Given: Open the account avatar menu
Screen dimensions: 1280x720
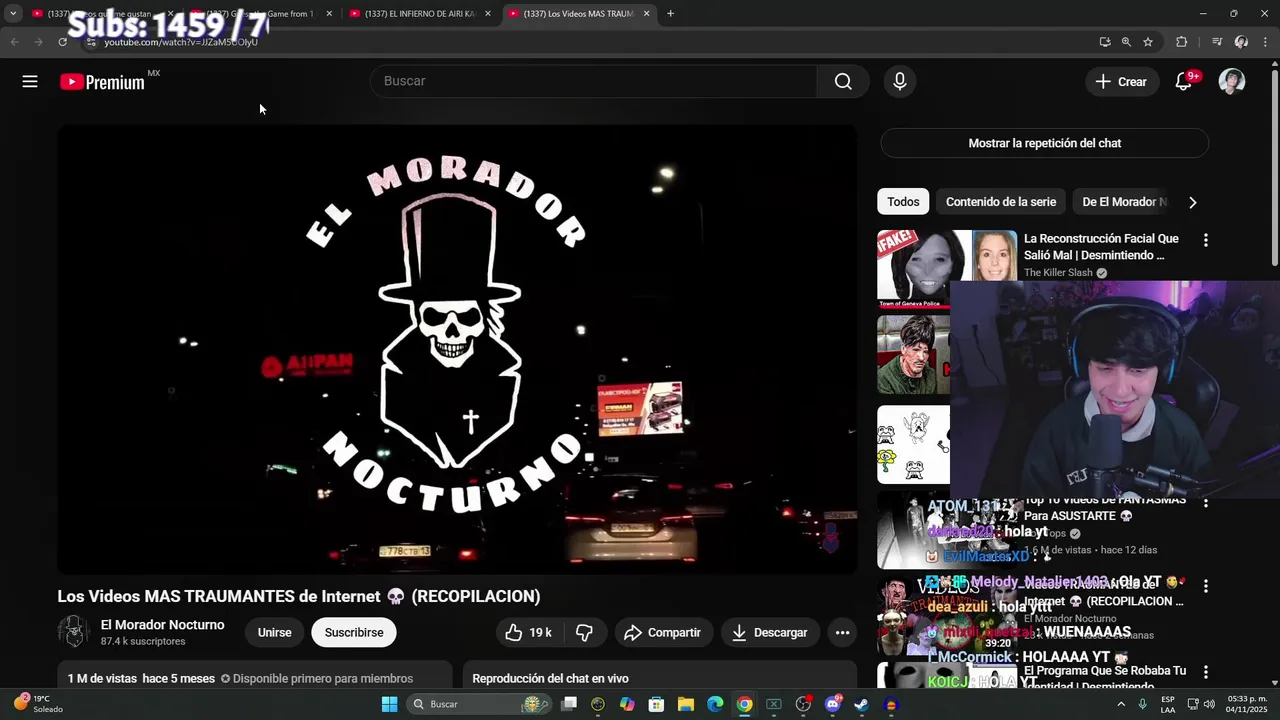Looking at the screenshot, I should click(x=1232, y=82).
